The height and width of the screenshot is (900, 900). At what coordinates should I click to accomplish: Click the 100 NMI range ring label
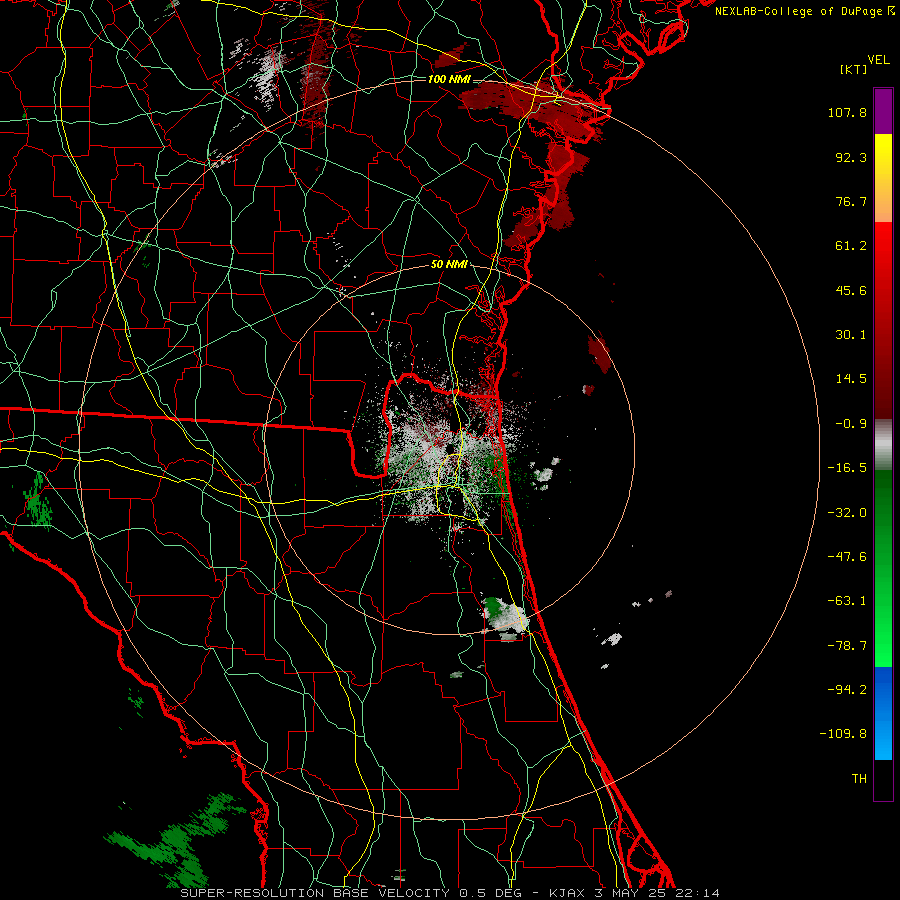coord(449,79)
